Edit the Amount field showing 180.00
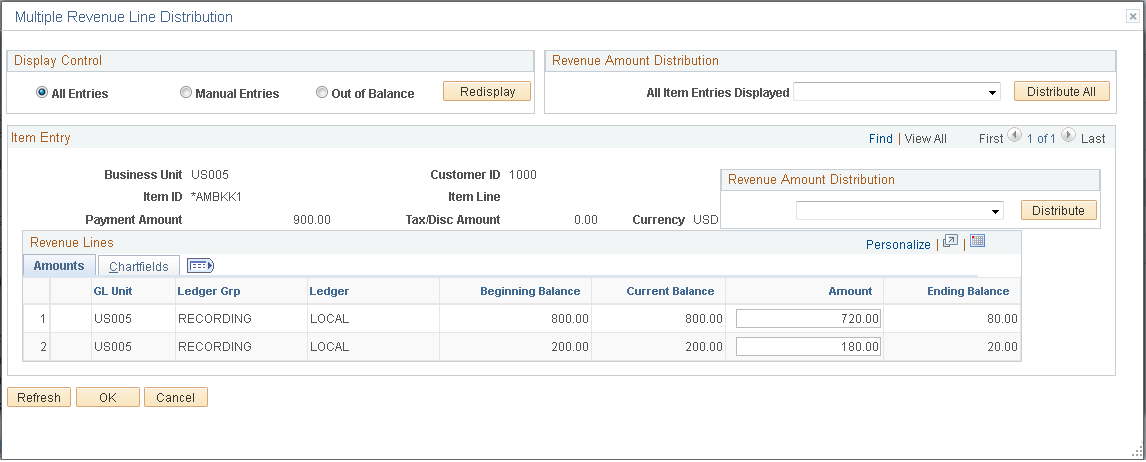The height and width of the screenshot is (462, 1146). [x=808, y=346]
